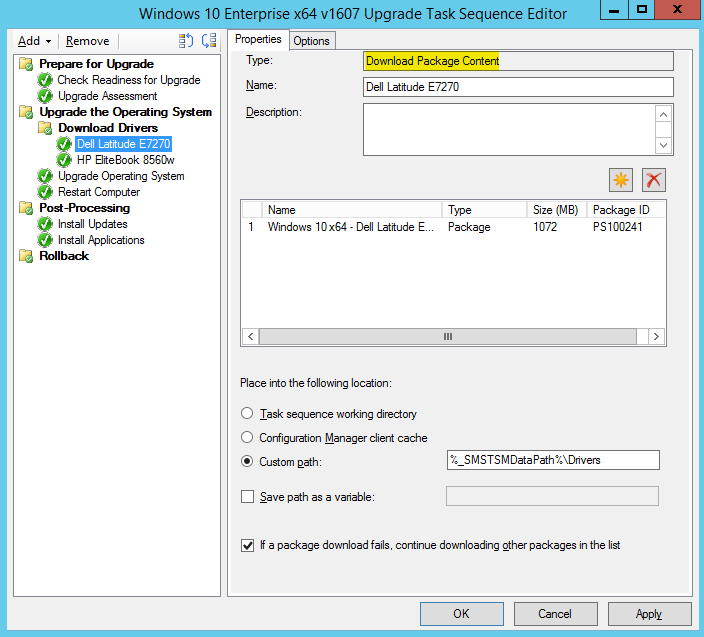Click the Post-Processing folder icon
Image resolution: width=704 pixels, height=637 pixels.
26,208
